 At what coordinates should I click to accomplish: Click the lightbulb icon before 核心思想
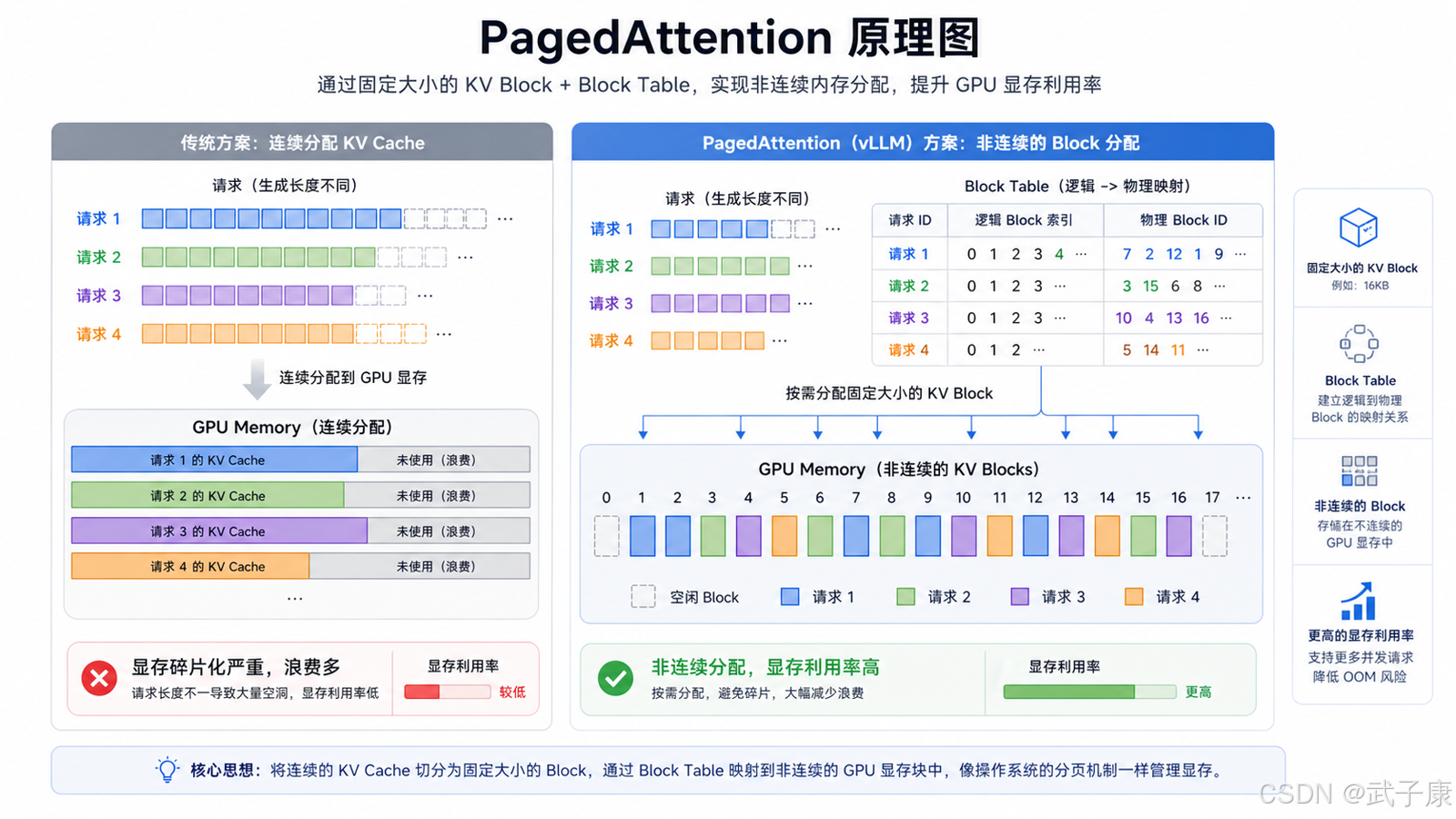[167, 770]
